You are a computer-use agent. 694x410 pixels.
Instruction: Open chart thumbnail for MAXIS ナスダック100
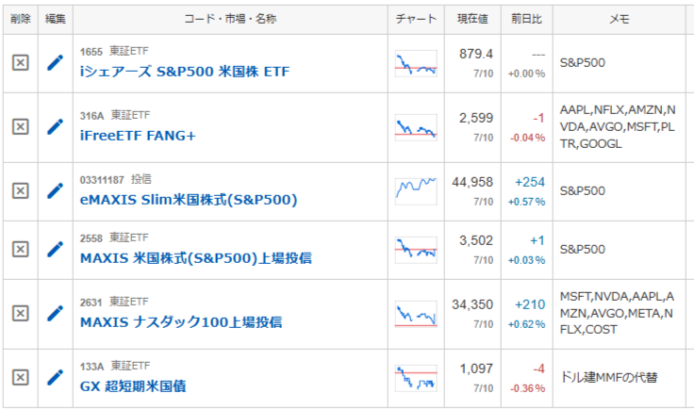tap(416, 314)
